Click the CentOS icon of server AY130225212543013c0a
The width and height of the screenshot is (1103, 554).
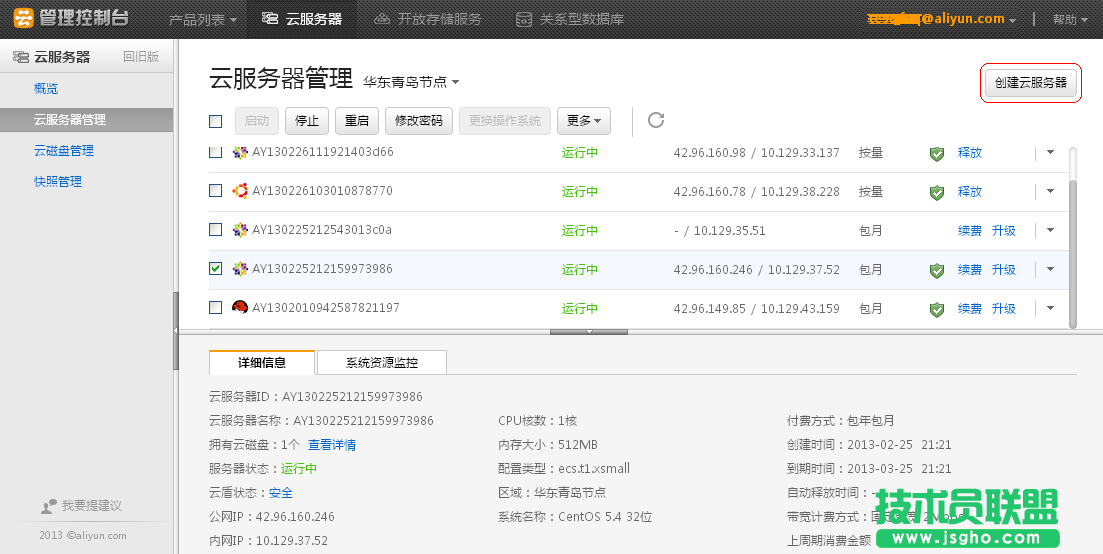tap(240, 230)
